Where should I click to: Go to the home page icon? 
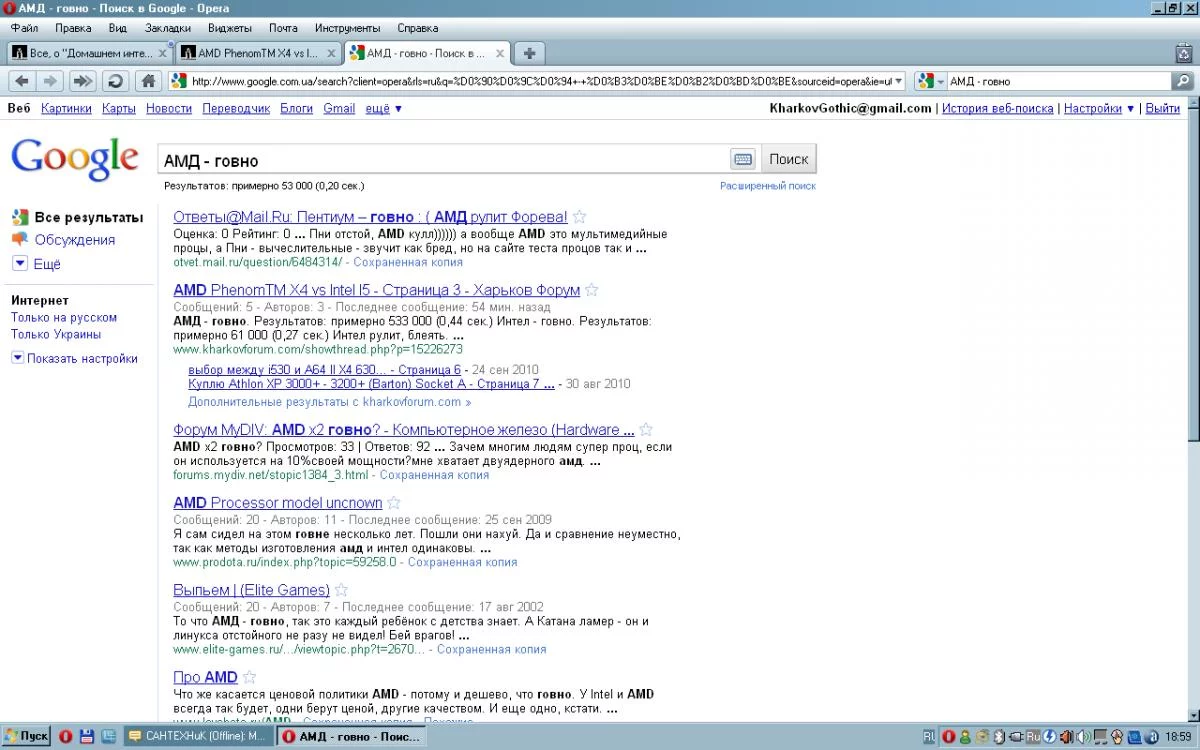[147, 81]
